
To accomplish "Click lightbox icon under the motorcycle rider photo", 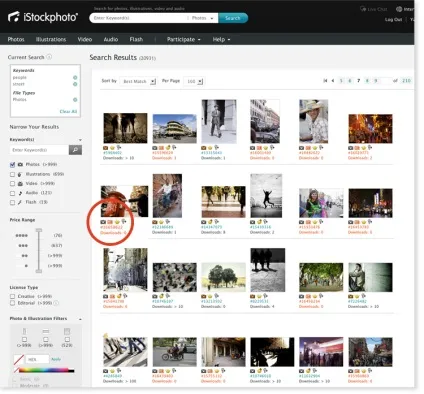I will click(174, 371).
